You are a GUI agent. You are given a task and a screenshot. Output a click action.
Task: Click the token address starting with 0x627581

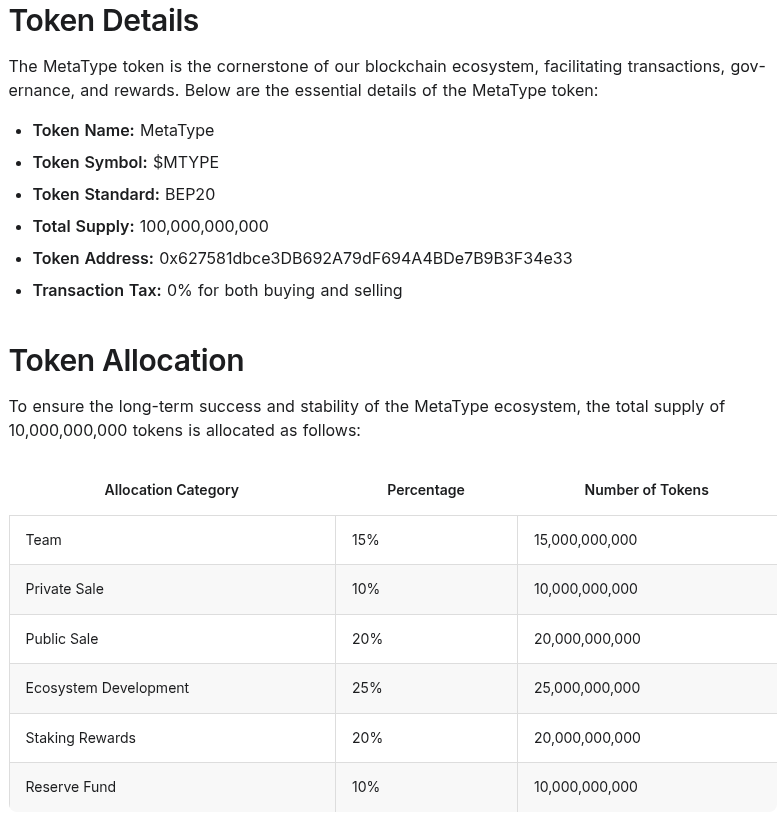point(365,258)
